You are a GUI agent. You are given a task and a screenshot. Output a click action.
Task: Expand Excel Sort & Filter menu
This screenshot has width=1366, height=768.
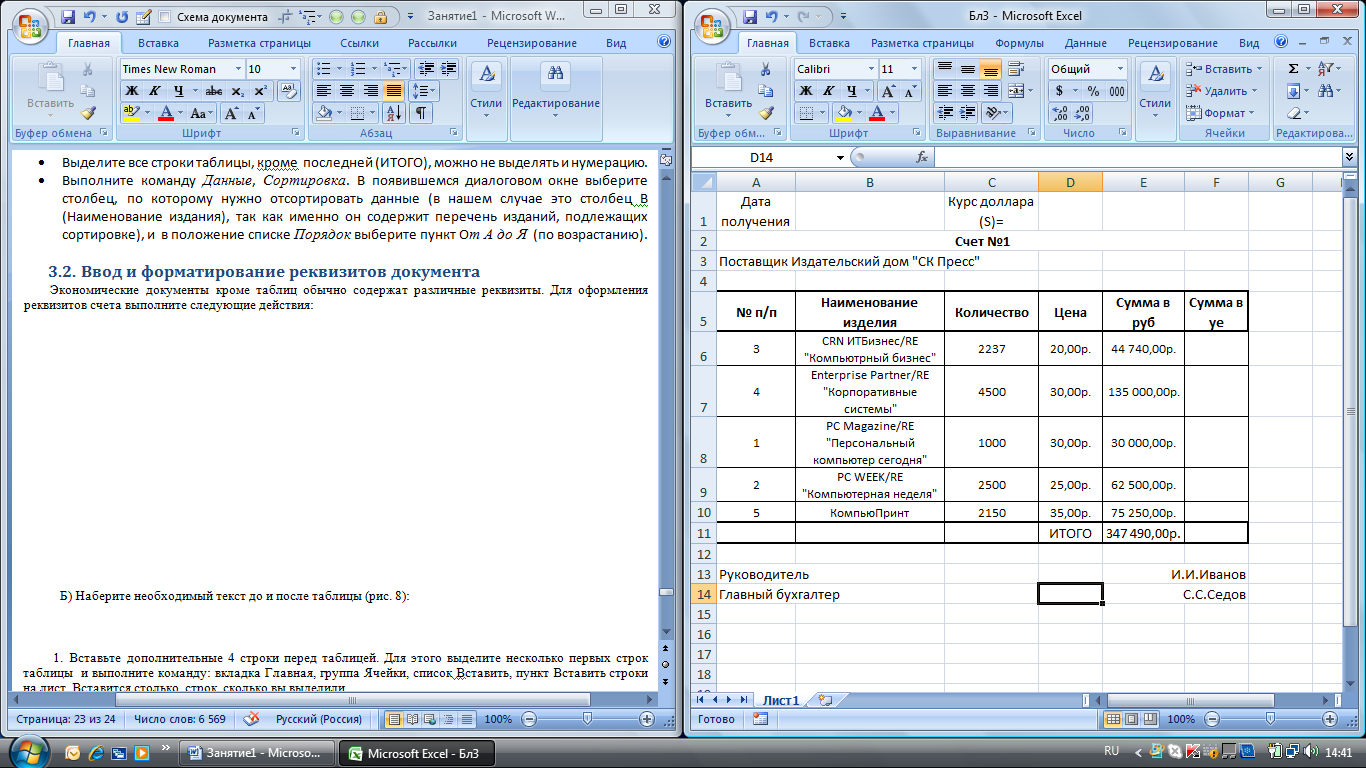pyautogui.click(x=1329, y=69)
